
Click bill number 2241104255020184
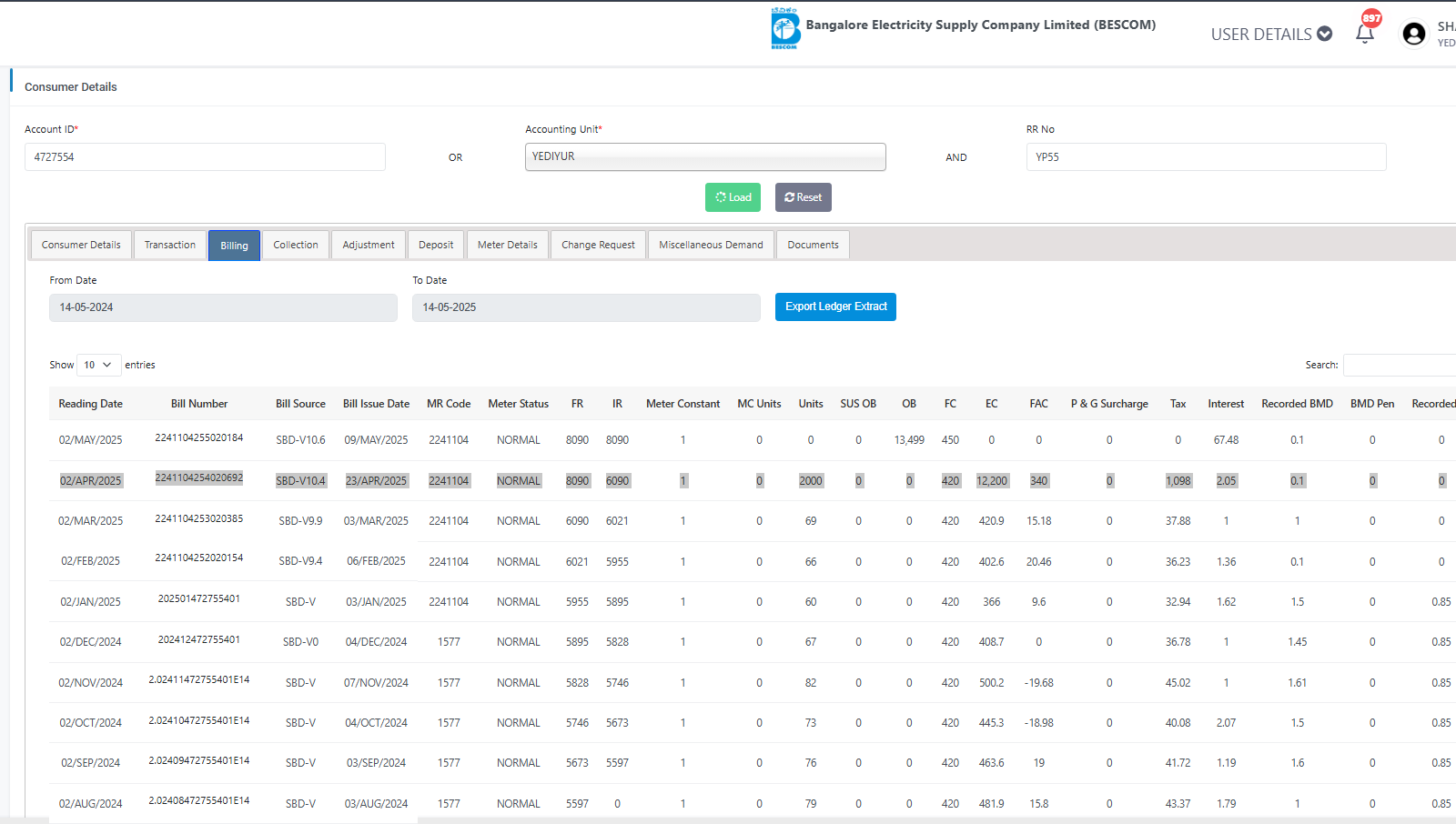point(199,437)
